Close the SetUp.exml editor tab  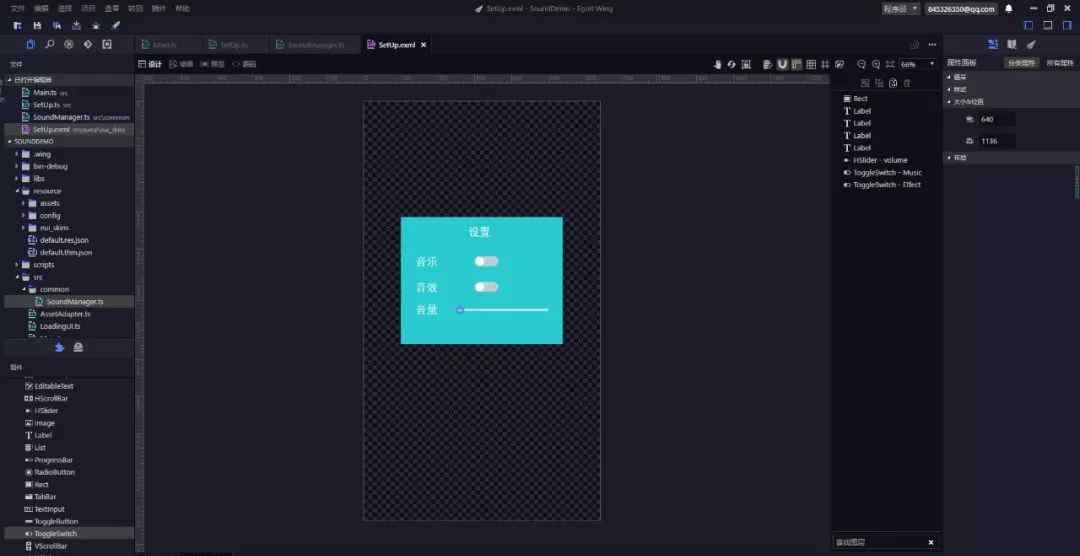[424, 45]
